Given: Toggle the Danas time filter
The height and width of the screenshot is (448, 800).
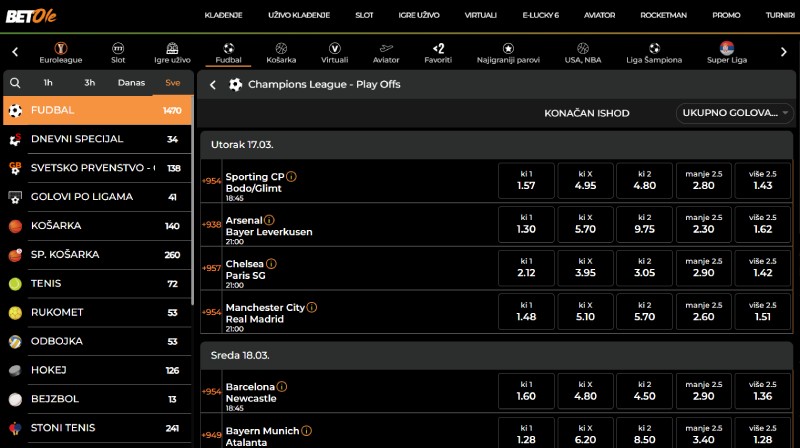Looking at the screenshot, I should [x=131, y=83].
